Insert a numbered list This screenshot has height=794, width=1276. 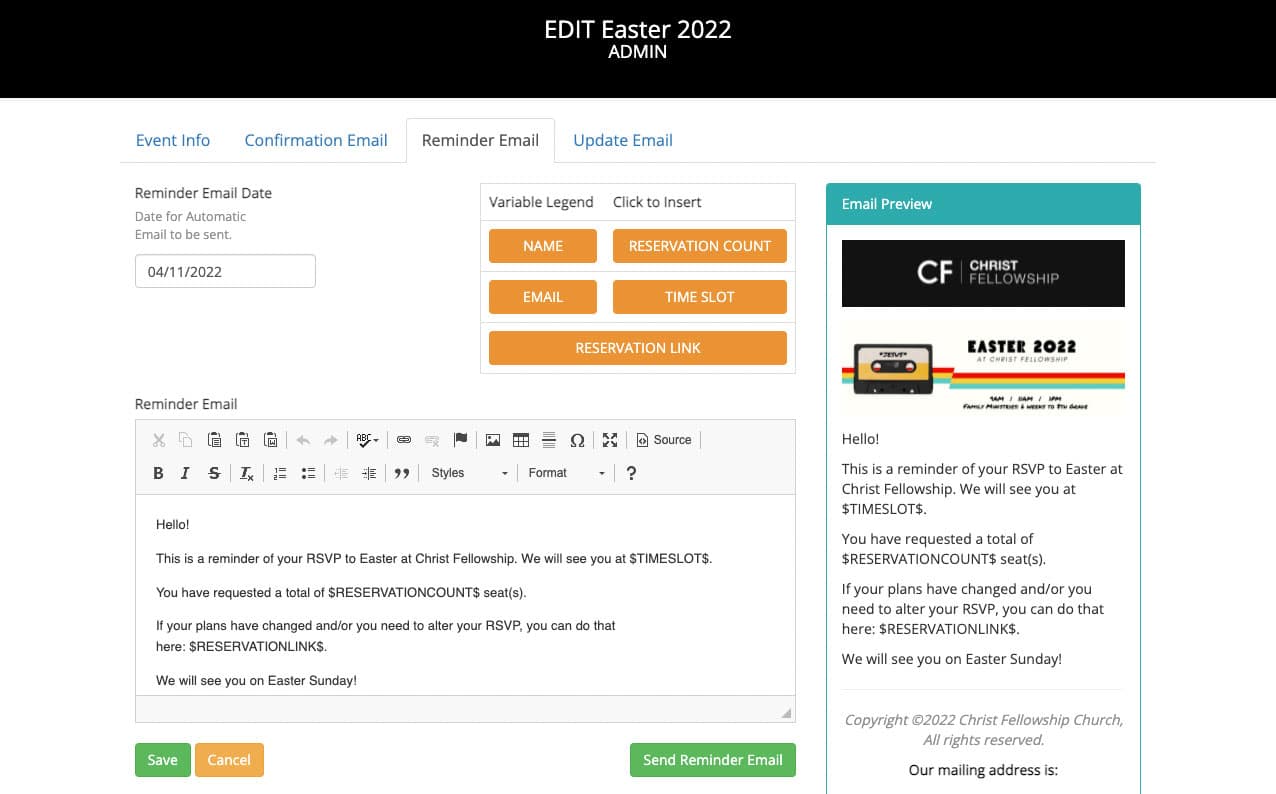pyautogui.click(x=280, y=473)
